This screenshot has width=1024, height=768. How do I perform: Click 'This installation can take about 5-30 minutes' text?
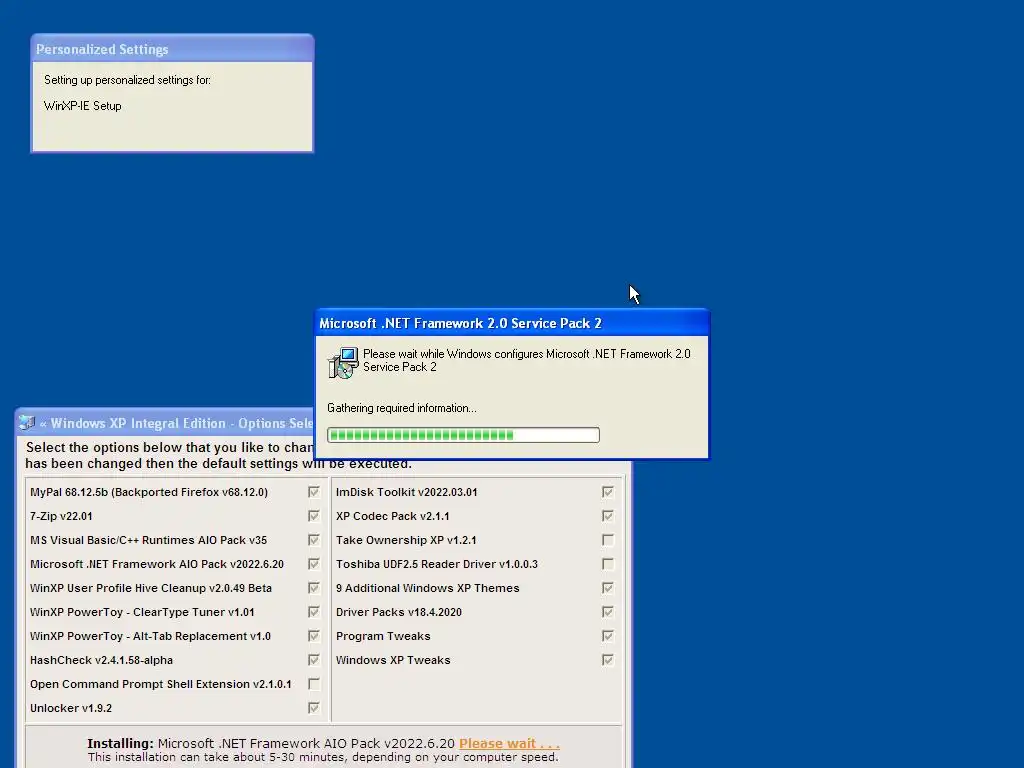pyautogui.click(x=323, y=758)
